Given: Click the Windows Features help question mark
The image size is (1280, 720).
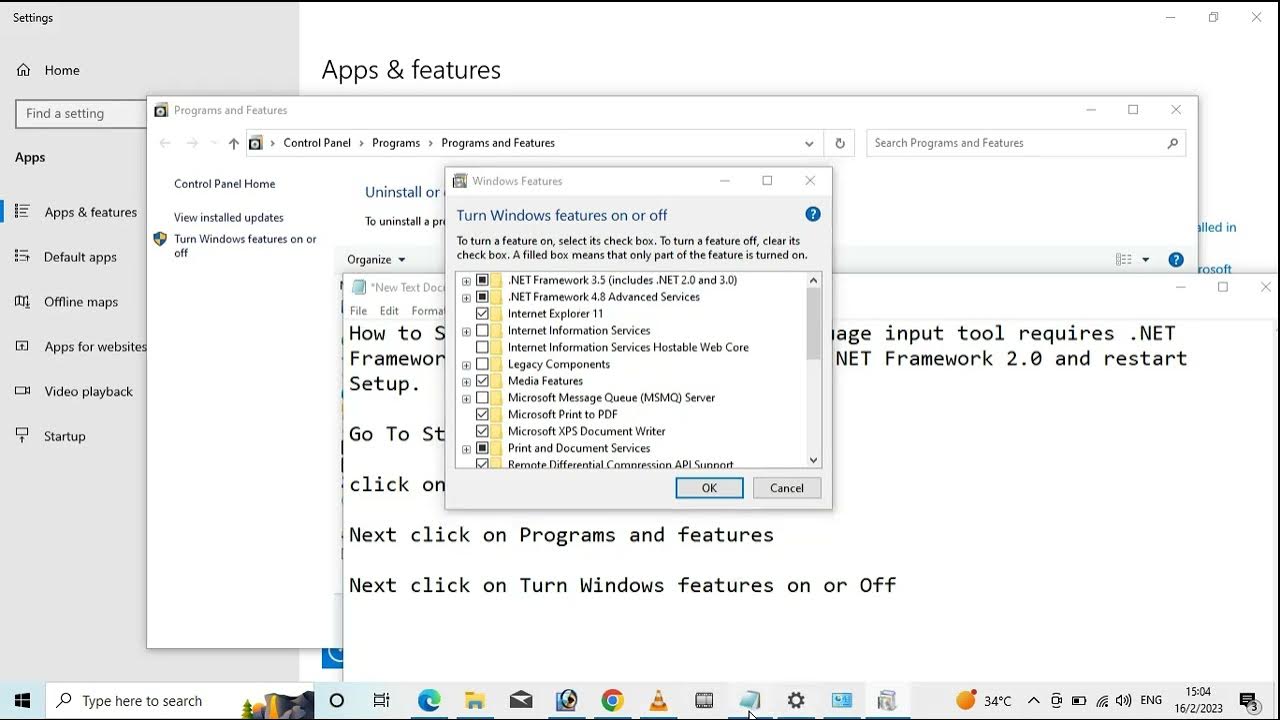Looking at the screenshot, I should click(x=813, y=214).
